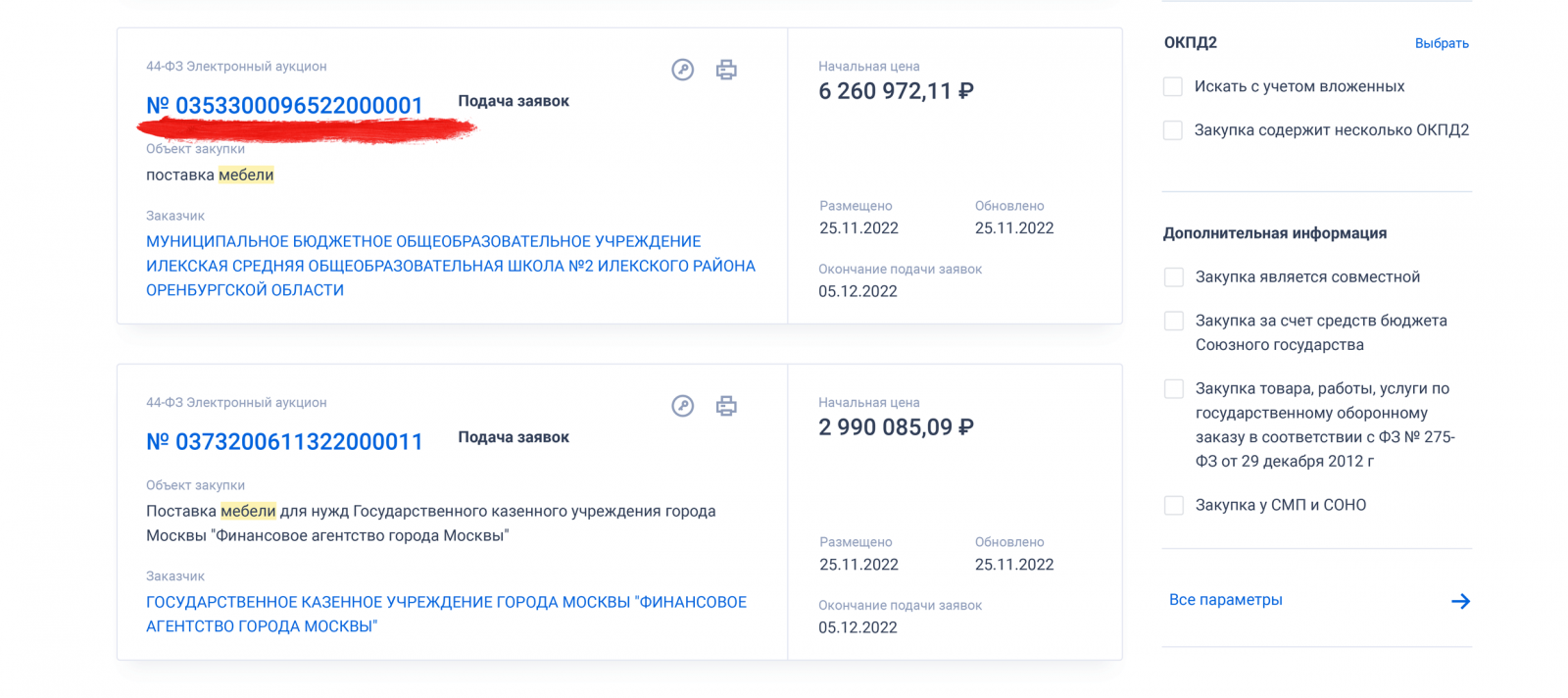Check Закупка содержит несколько ОКПД2
The height and width of the screenshot is (698, 1568).
1173,129
